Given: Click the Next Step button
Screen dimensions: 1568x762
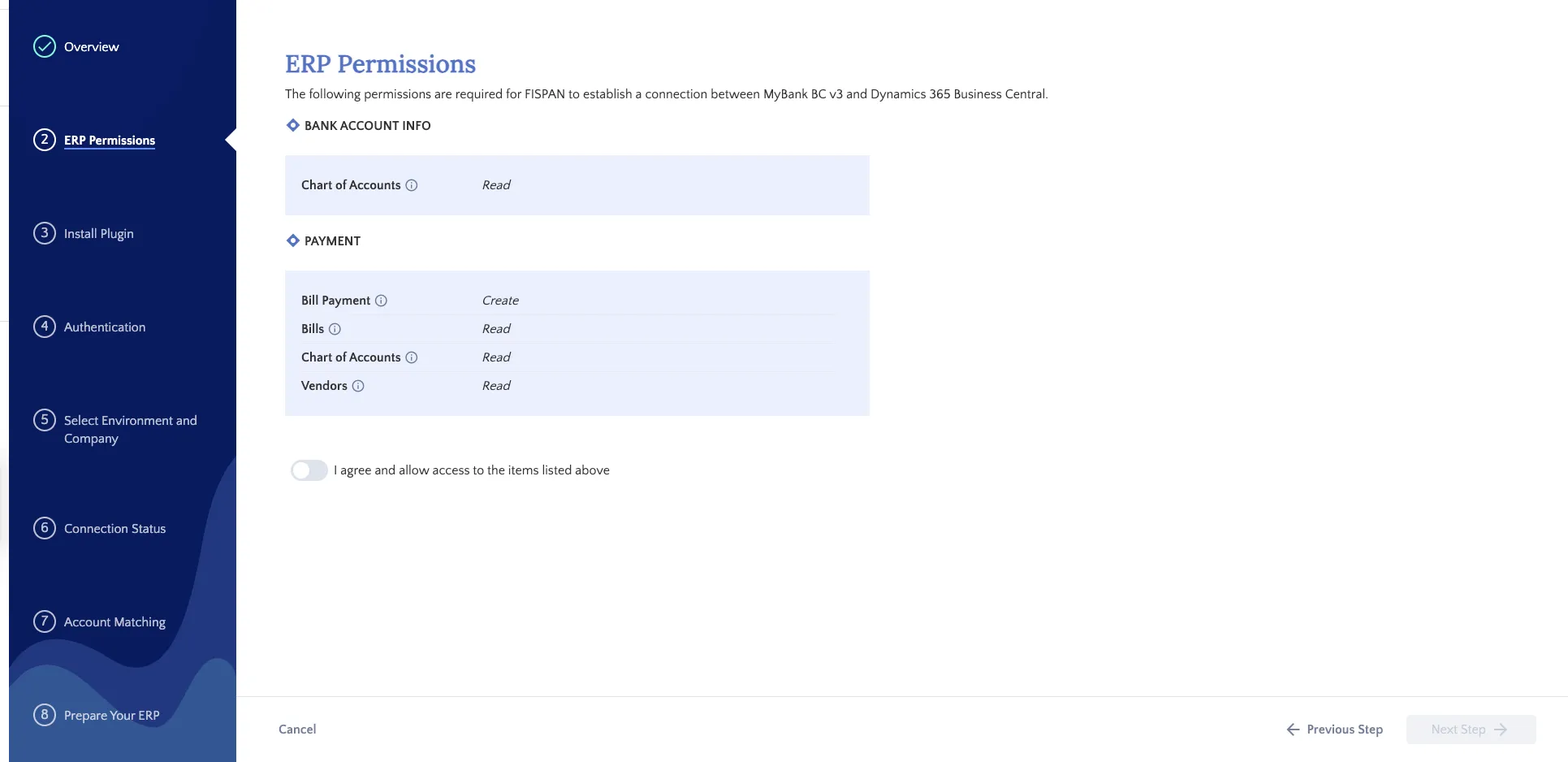Looking at the screenshot, I should [x=1471, y=730].
